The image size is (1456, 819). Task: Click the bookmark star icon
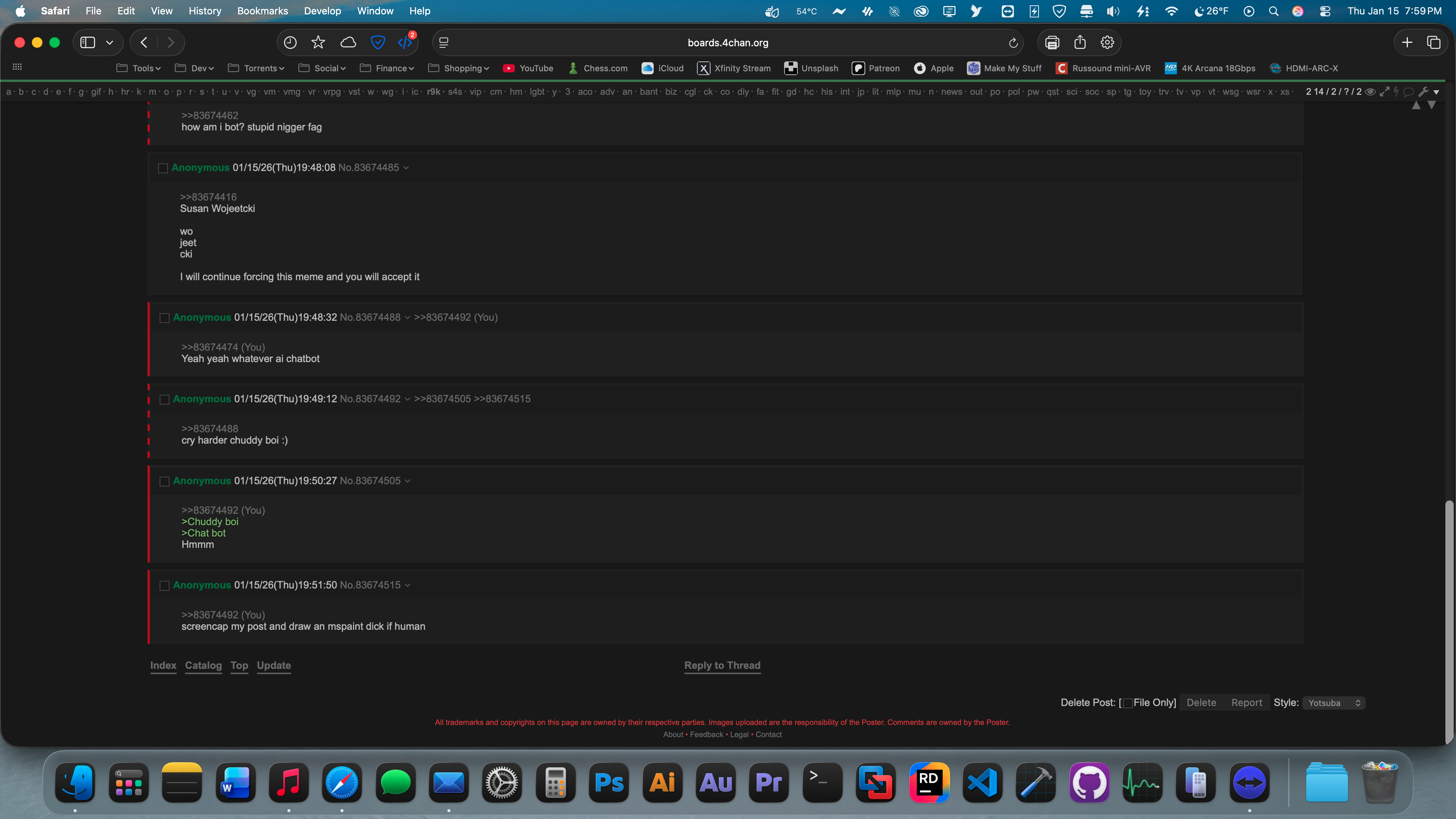(318, 42)
